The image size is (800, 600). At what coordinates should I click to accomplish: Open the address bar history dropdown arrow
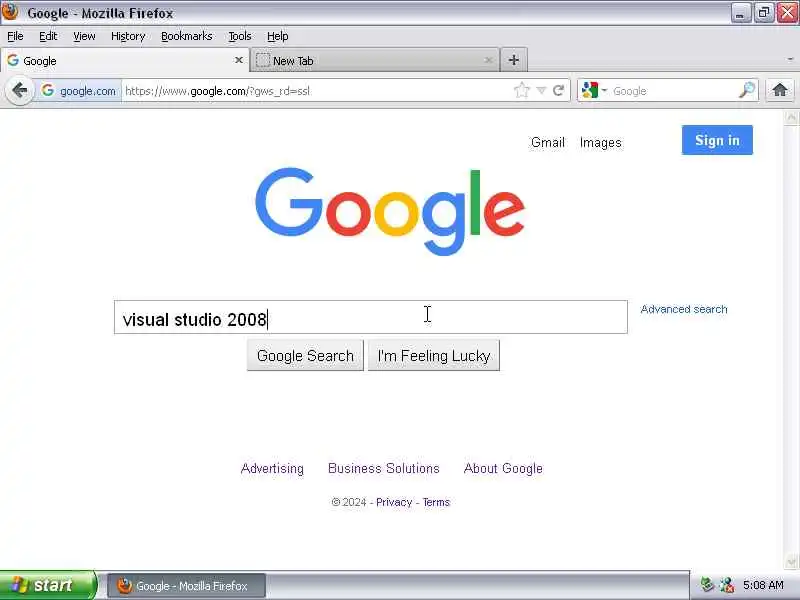[x=541, y=91]
